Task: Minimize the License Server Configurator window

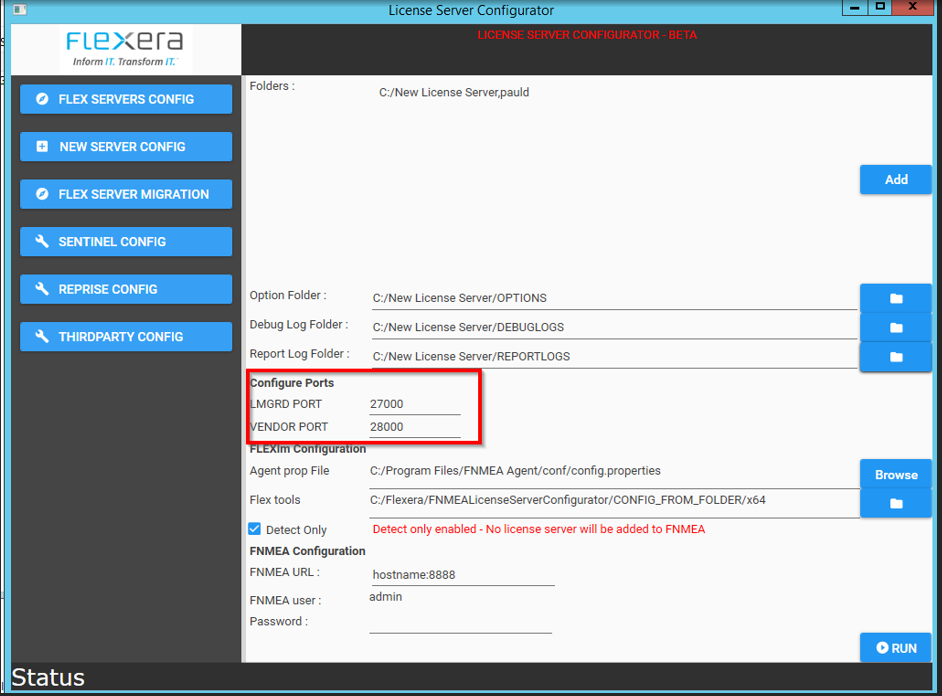Action: (854, 7)
